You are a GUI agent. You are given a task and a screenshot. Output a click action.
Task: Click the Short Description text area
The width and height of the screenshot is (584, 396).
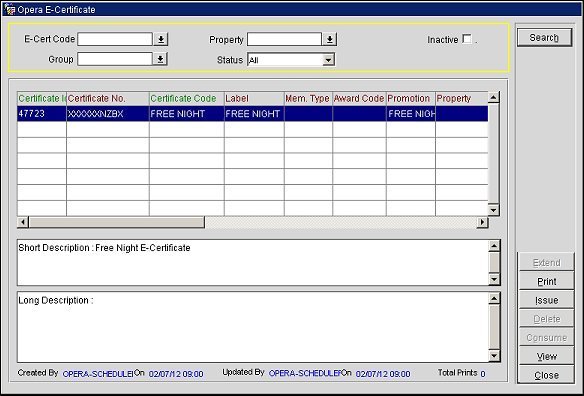pyautogui.click(x=253, y=263)
